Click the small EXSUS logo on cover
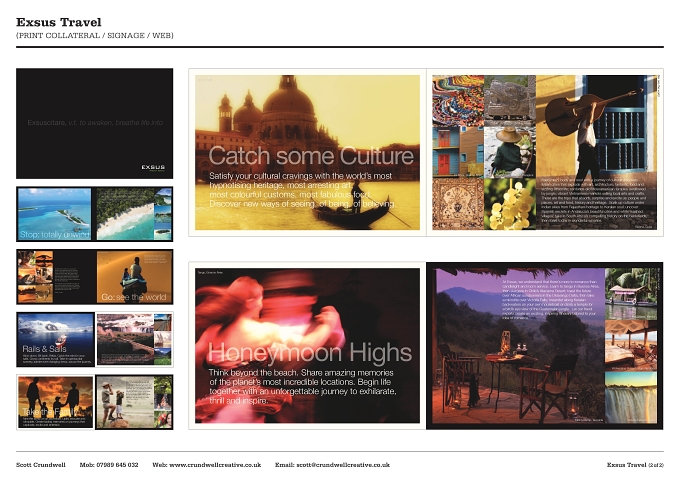 tap(153, 167)
